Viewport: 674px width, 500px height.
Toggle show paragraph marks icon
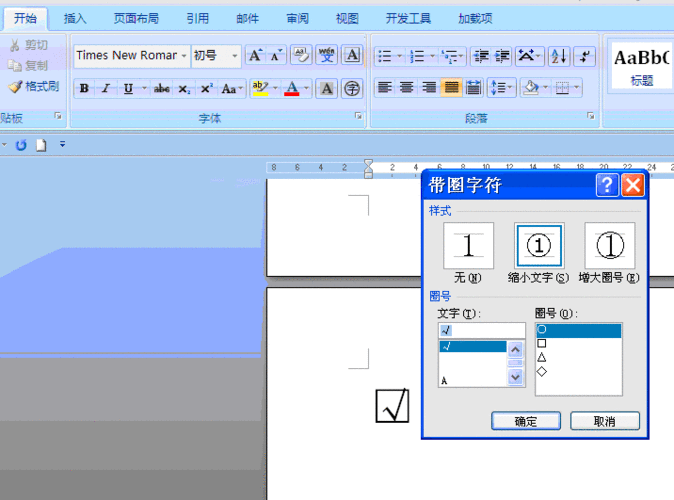(x=585, y=56)
